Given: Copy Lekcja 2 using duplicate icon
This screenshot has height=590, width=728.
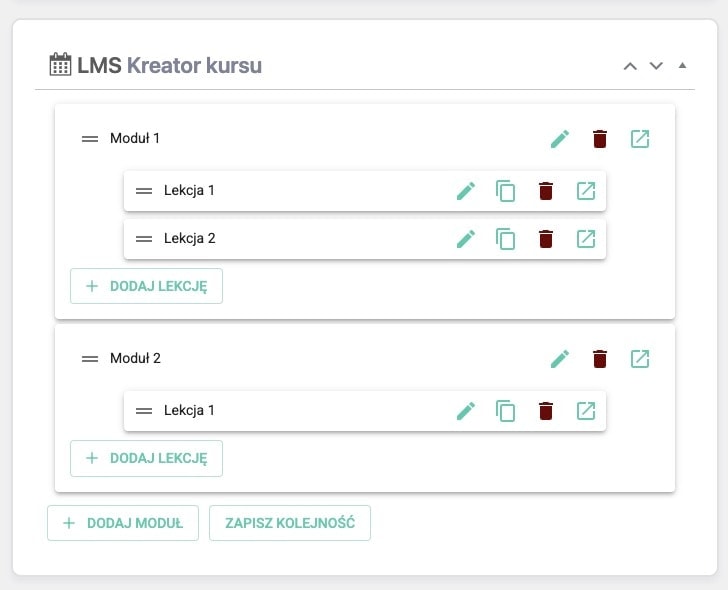Looking at the screenshot, I should [x=506, y=239].
